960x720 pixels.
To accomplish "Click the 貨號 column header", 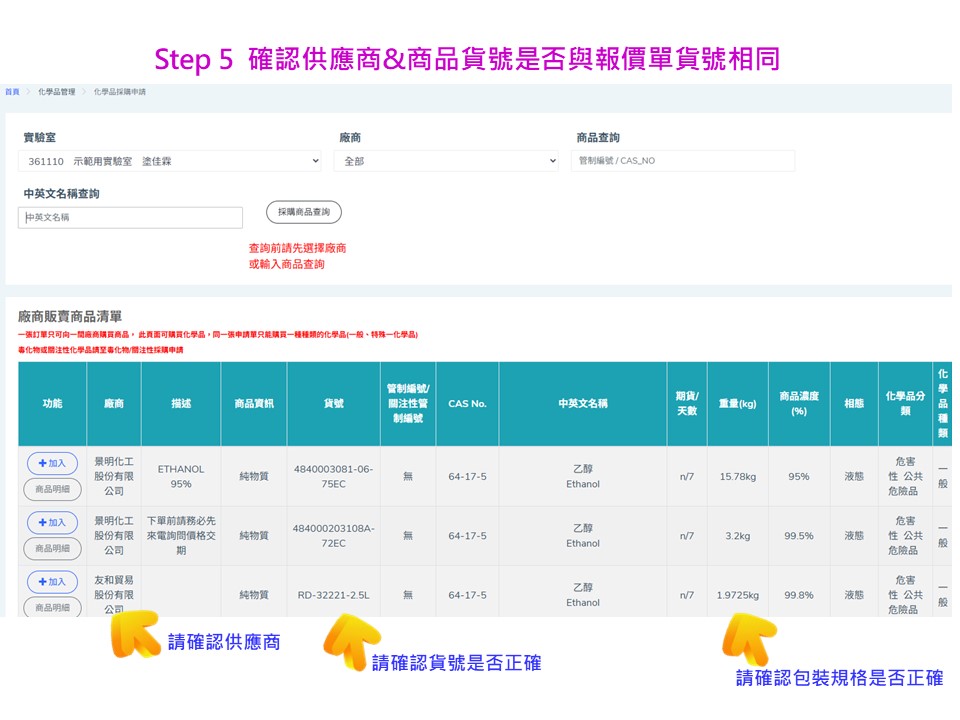I will click(334, 403).
